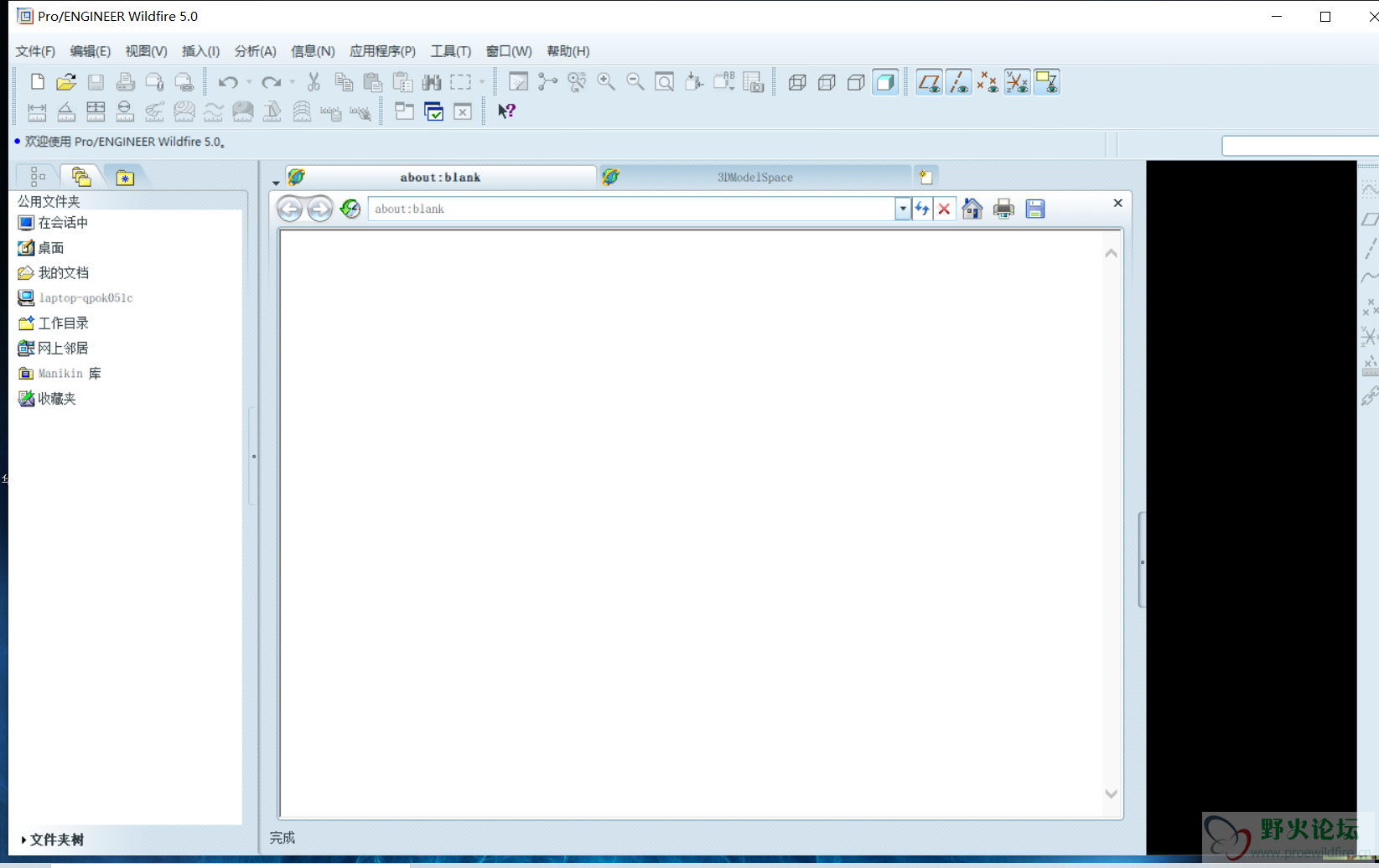
Task: Click the top-right search input field
Action: click(x=1300, y=146)
